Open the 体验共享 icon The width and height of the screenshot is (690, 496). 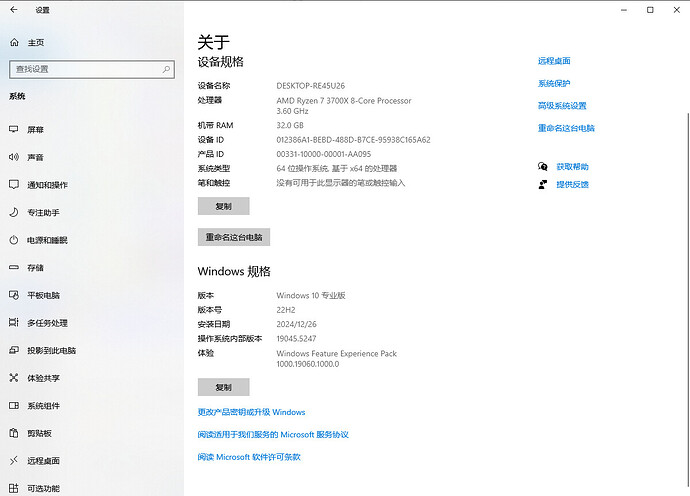click(x=14, y=378)
